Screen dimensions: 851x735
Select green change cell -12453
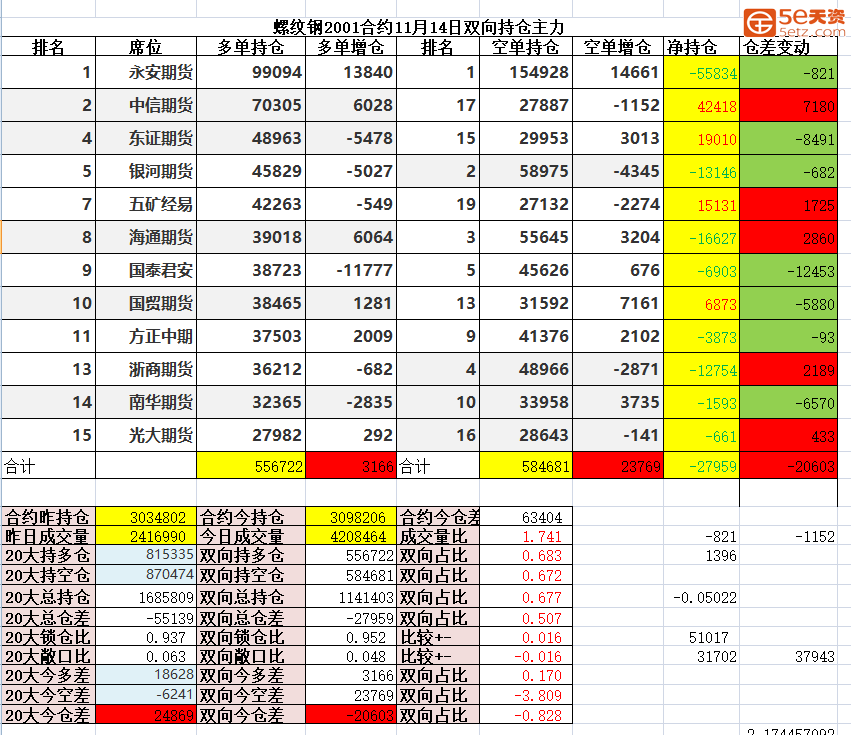[x=789, y=270]
